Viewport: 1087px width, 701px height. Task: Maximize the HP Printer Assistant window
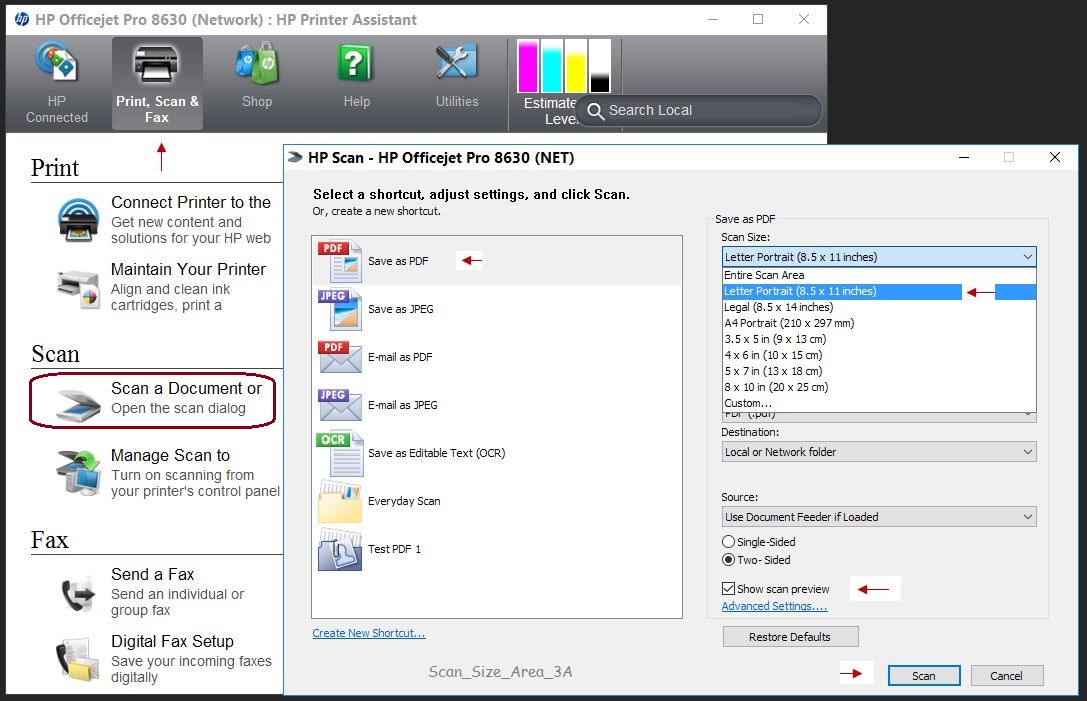[x=758, y=19]
